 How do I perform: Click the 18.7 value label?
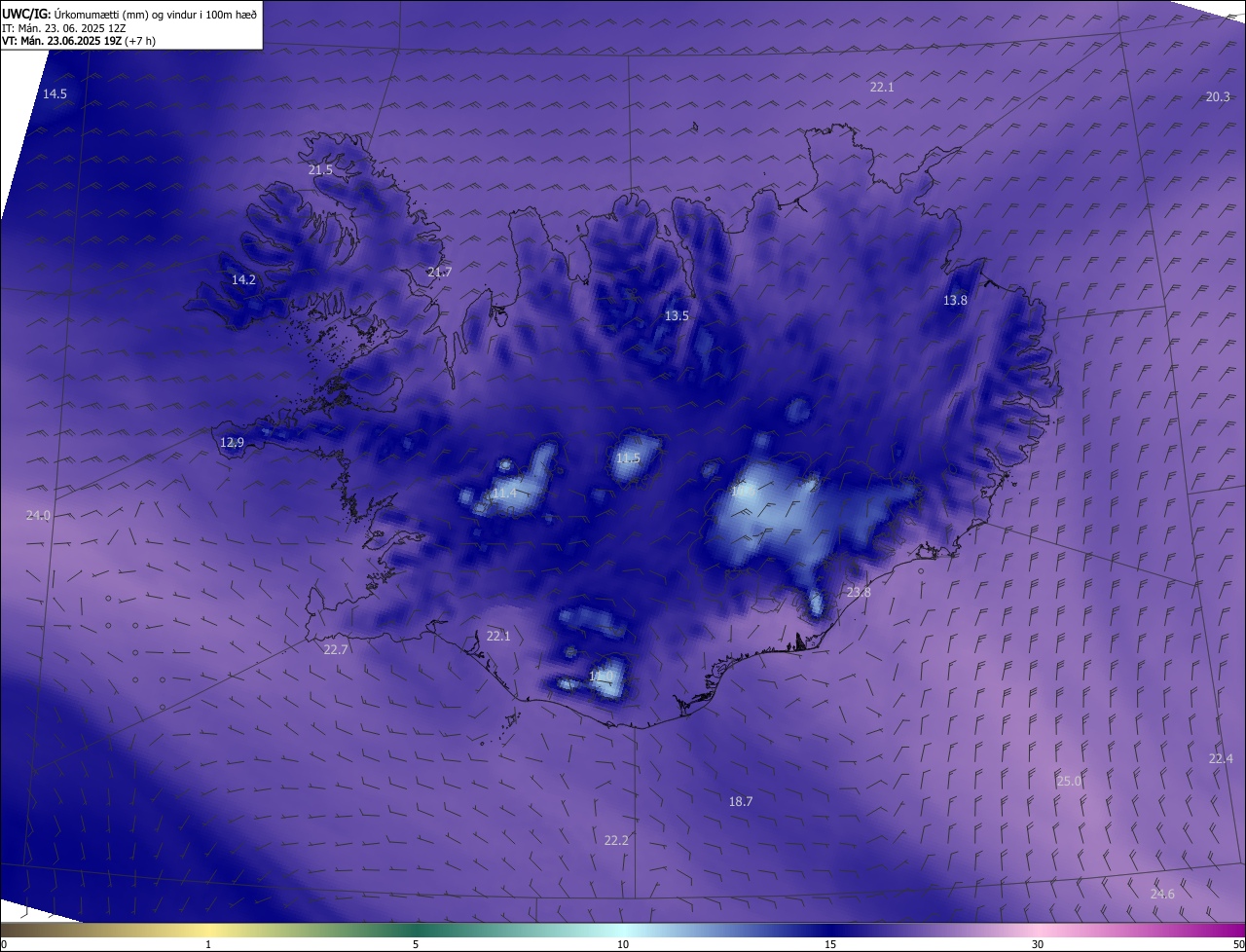[x=741, y=801]
